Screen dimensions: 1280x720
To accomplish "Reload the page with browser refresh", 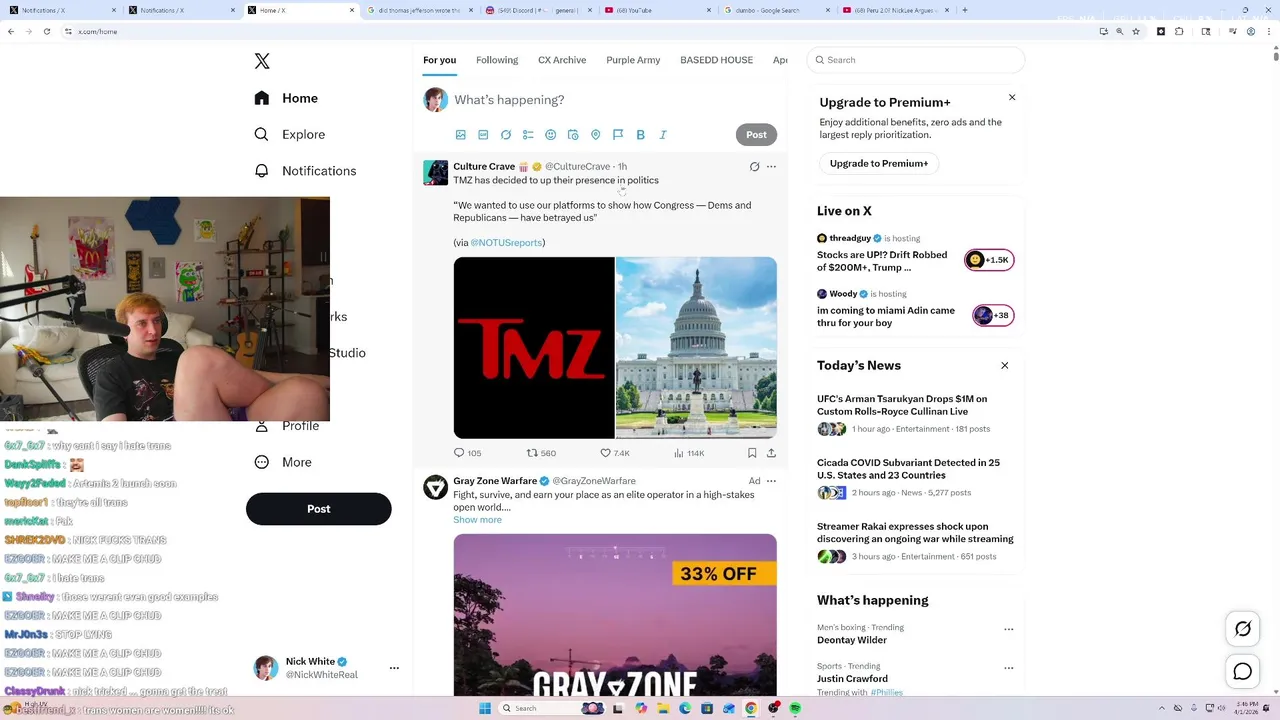I will click(48, 31).
